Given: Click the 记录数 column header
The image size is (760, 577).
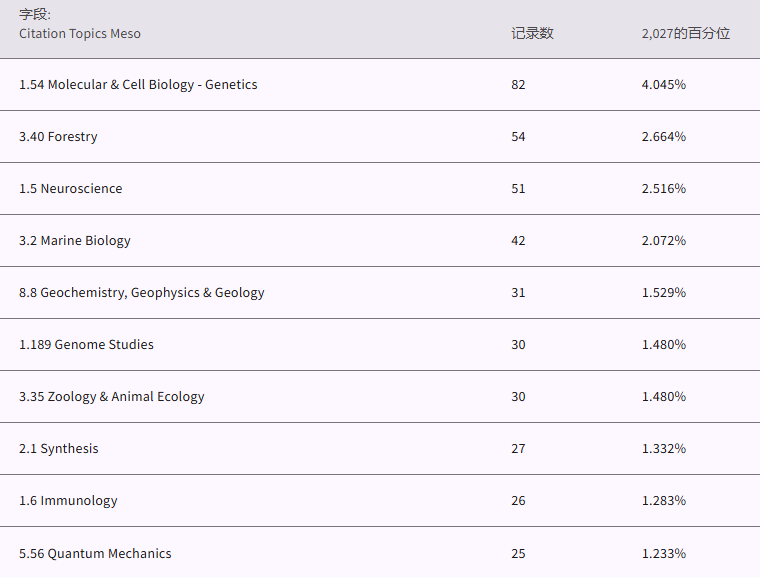Looking at the screenshot, I should pos(532,33).
